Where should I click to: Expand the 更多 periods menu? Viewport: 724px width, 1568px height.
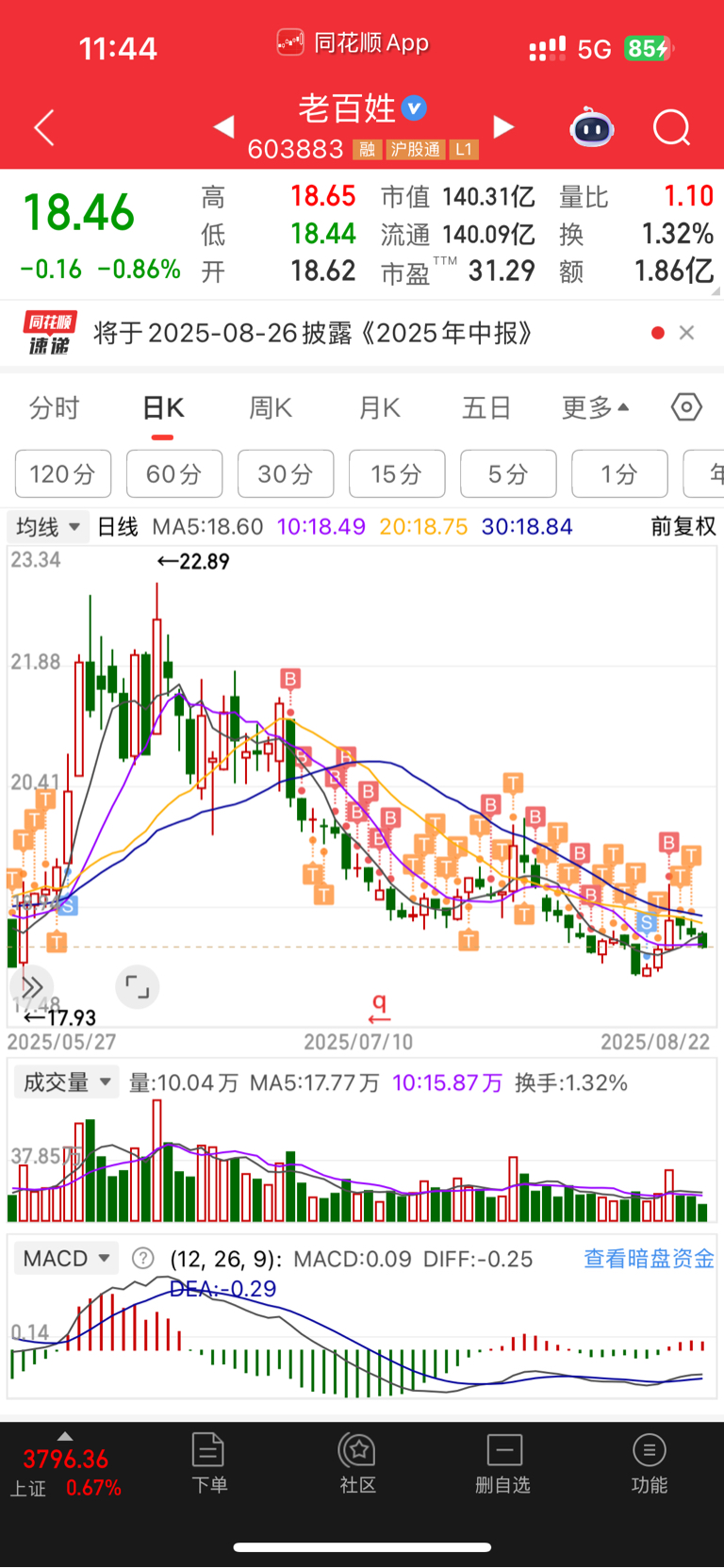pos(595,408)
